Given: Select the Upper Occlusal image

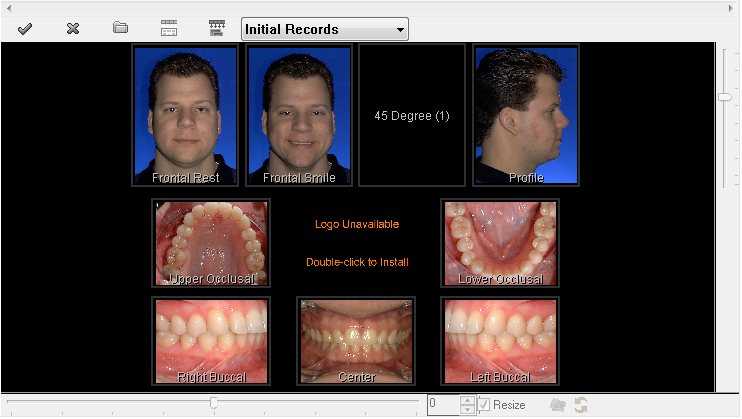Looking at the screenshot, I should (x=211, y=243).
